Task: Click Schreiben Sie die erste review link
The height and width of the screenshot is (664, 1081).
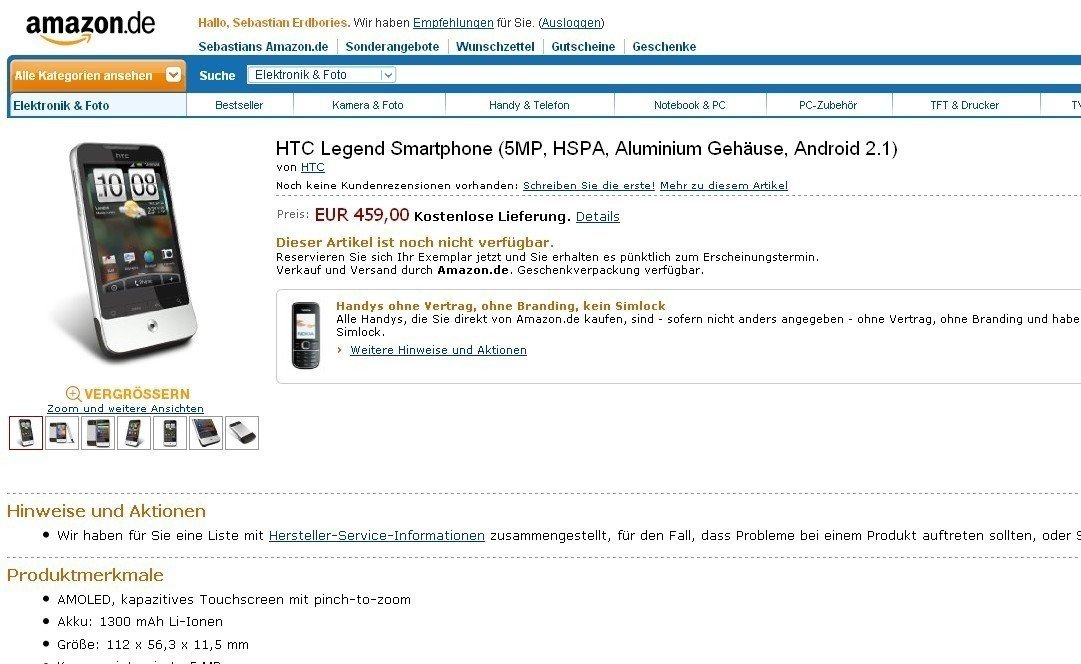Action: tap(589, 185)
